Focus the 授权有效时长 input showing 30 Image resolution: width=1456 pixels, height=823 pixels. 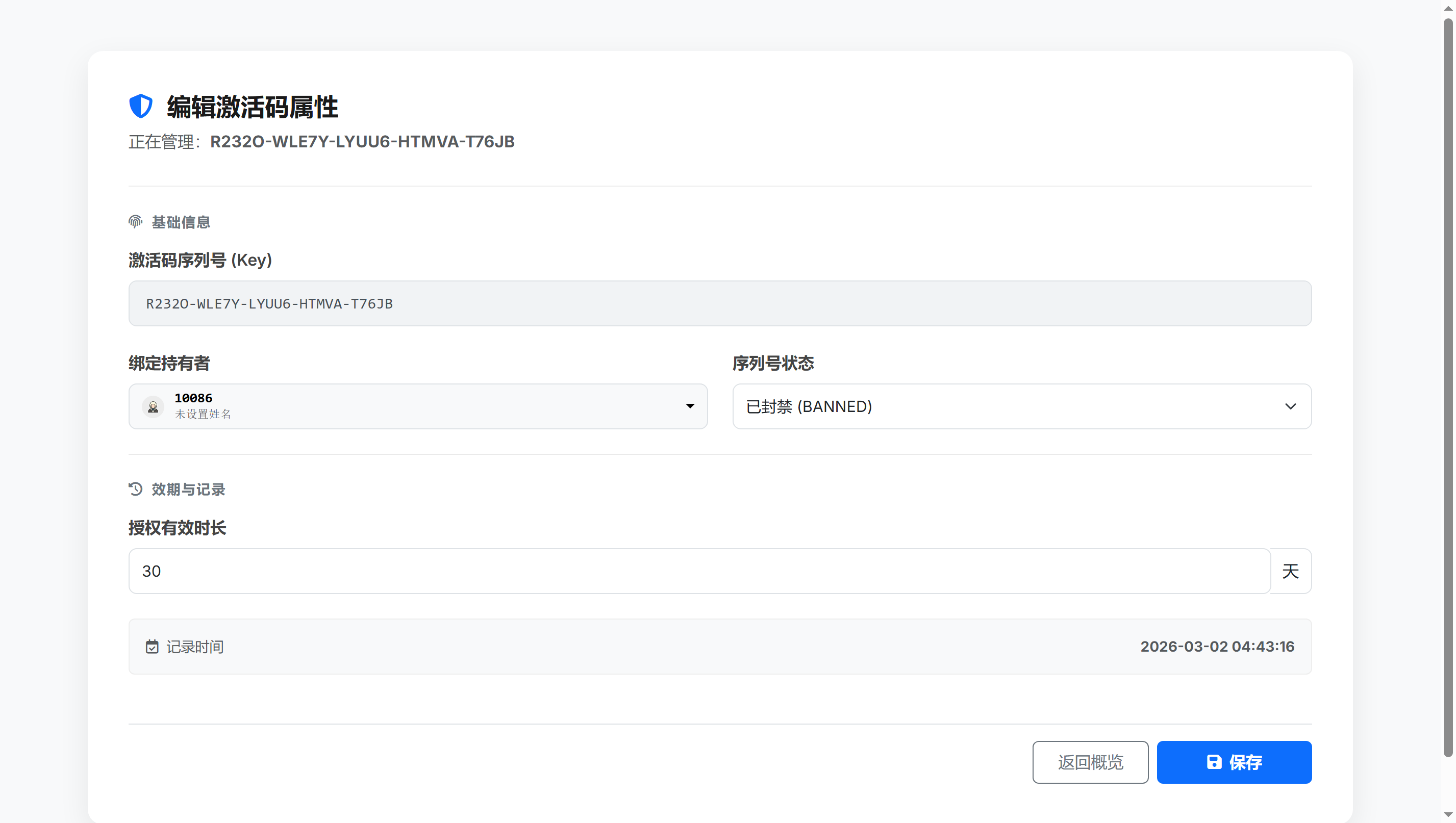698,571
